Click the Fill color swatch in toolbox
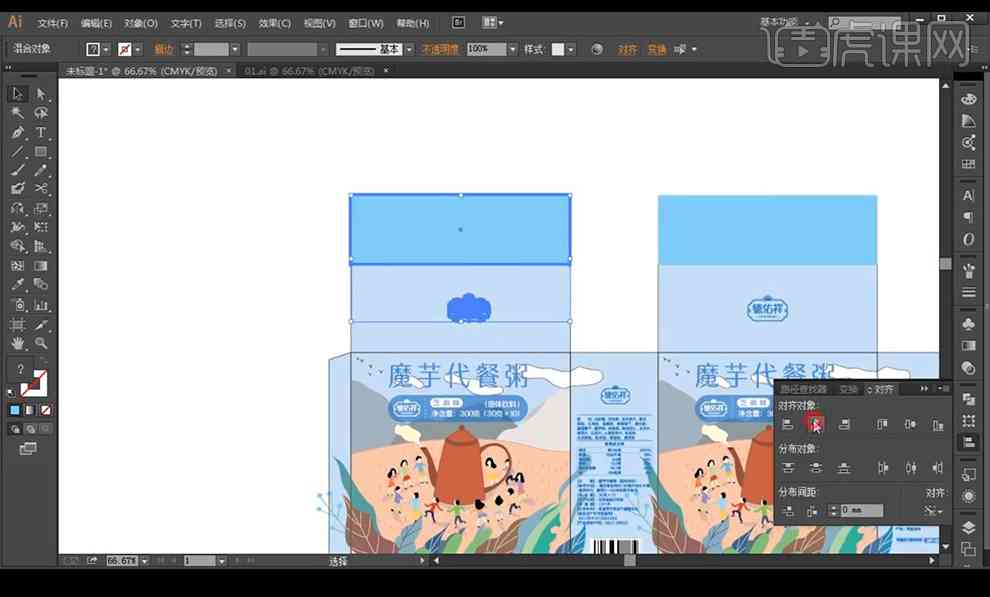The width and height of the screenshot is (990, 597). click(20, 369)
